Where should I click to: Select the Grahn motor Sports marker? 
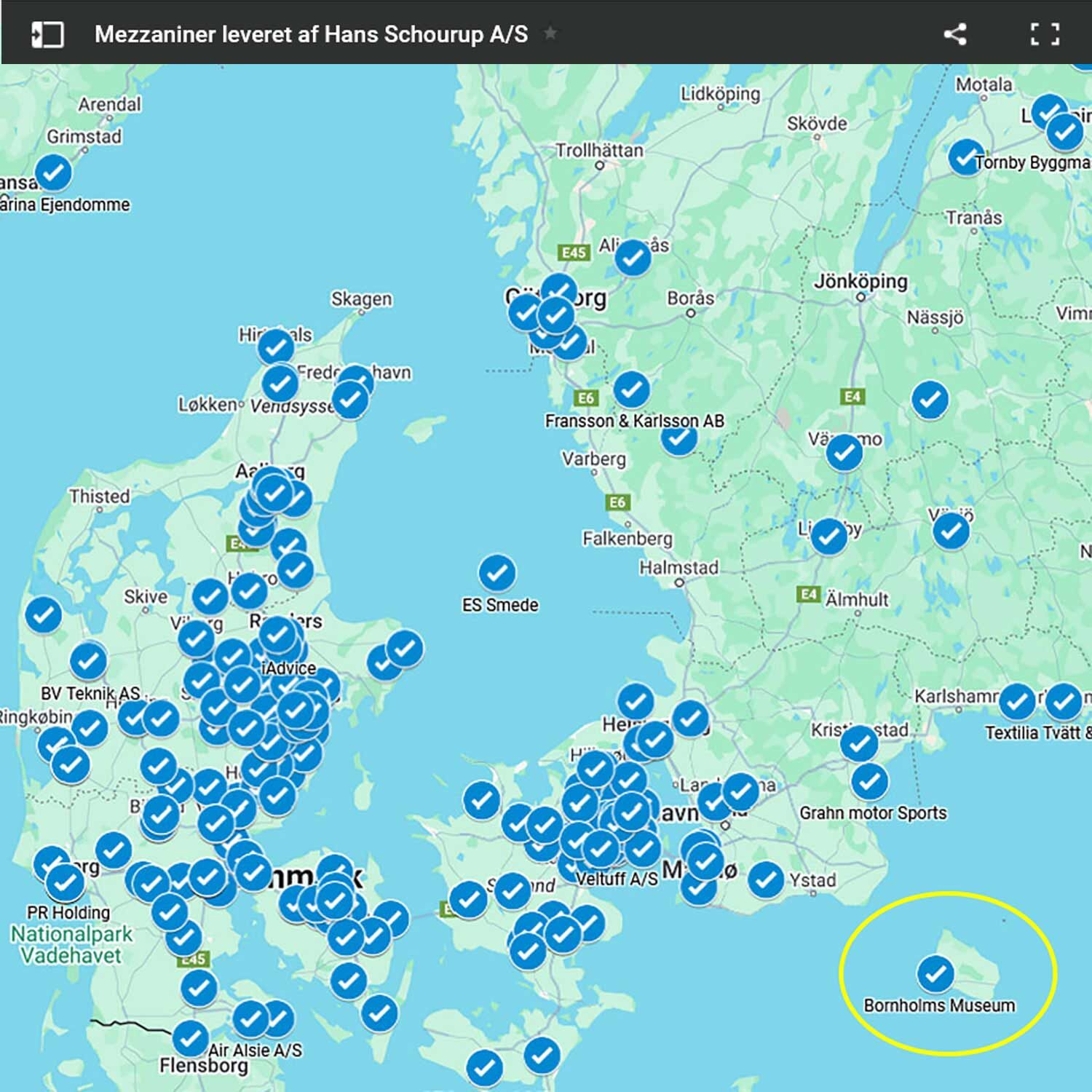tap(869, 782)
